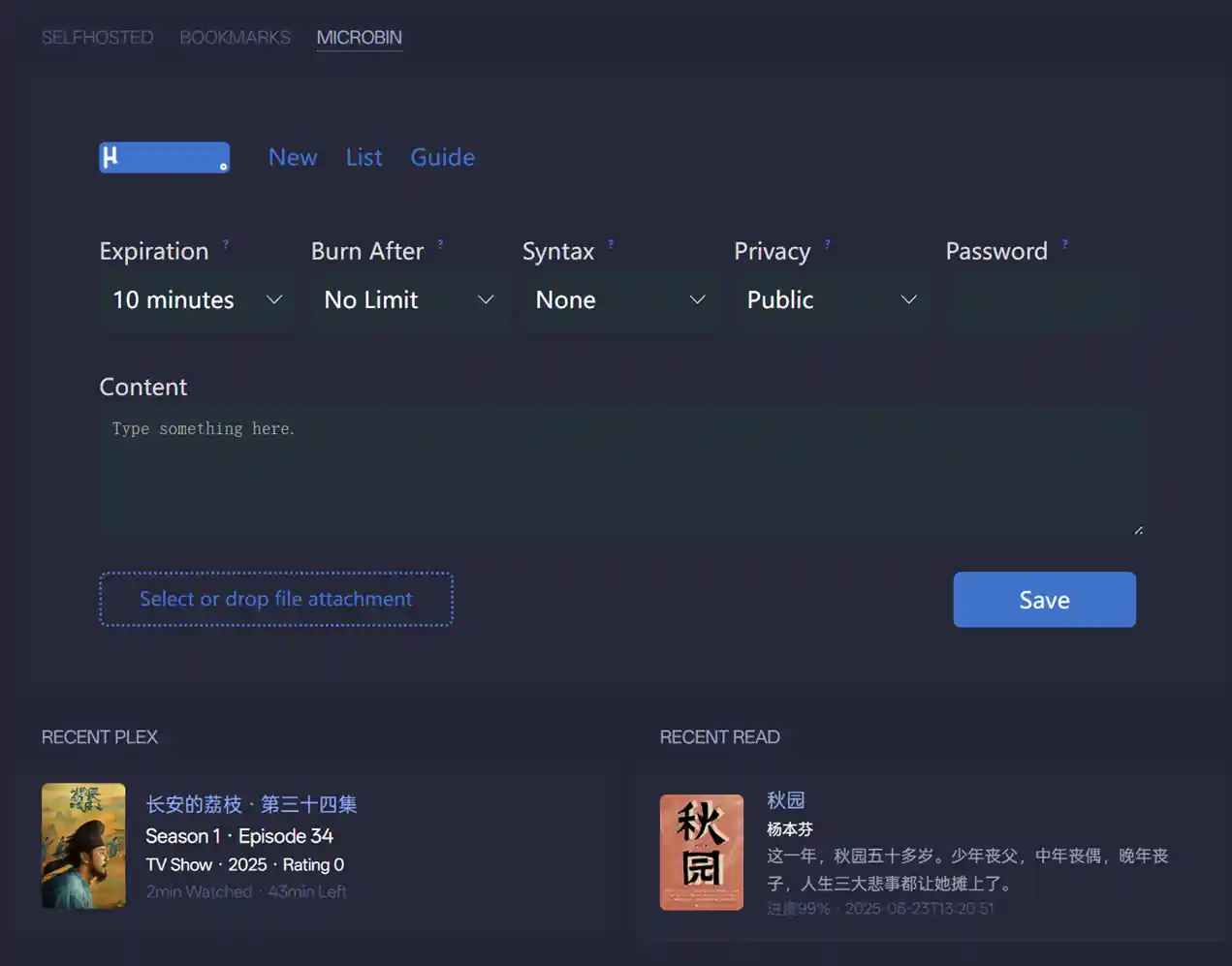
Task: Expand the Burn After No Limit dropdown
Action: (x=408, y=300)
